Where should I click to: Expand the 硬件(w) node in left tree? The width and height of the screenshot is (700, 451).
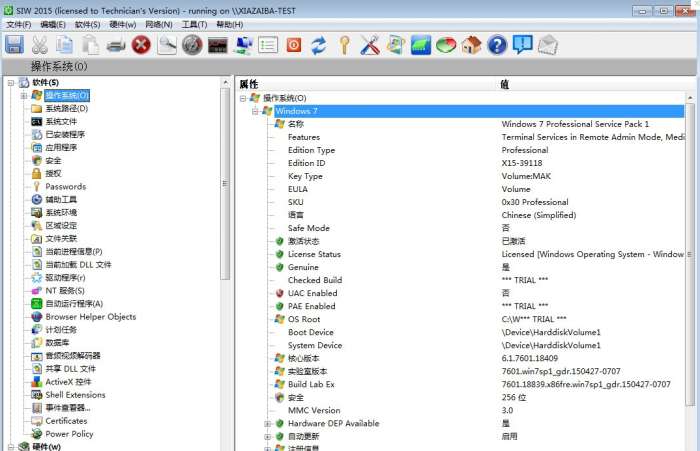(11, 446)
